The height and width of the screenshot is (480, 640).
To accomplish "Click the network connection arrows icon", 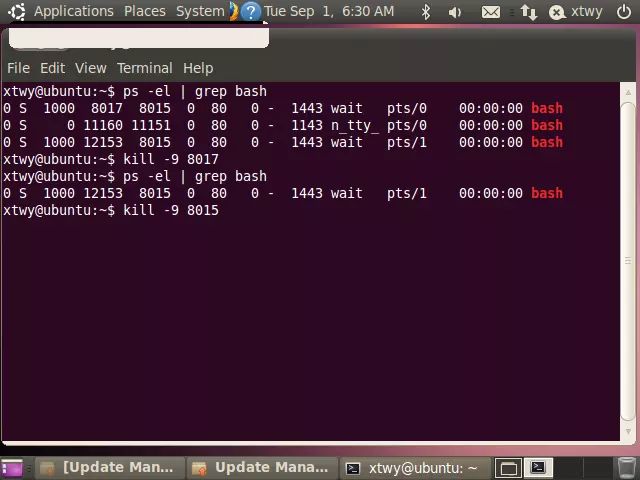I will [528, 12].
